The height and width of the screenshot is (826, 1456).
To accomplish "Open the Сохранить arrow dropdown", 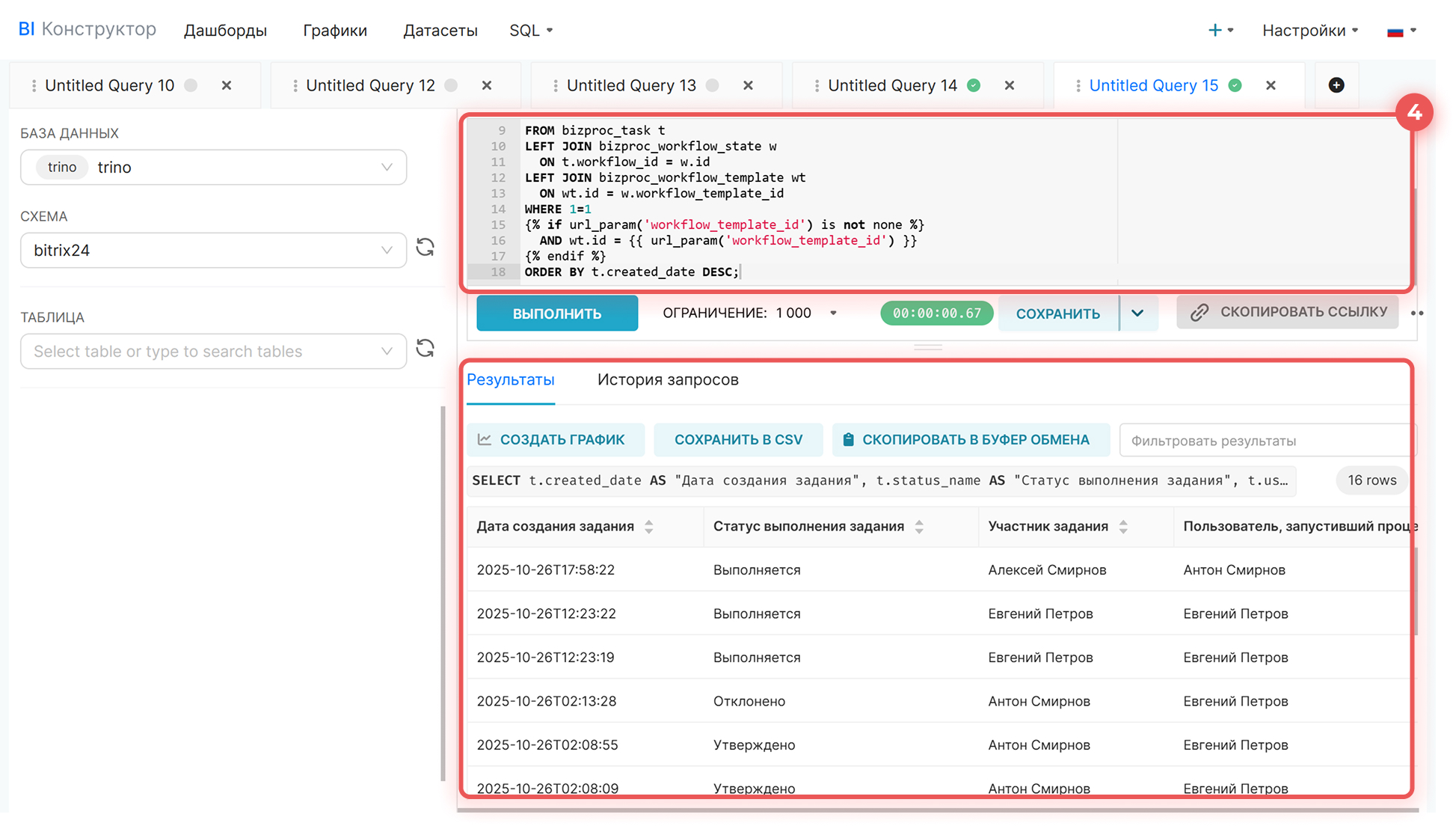I will tap(1137, 313).
